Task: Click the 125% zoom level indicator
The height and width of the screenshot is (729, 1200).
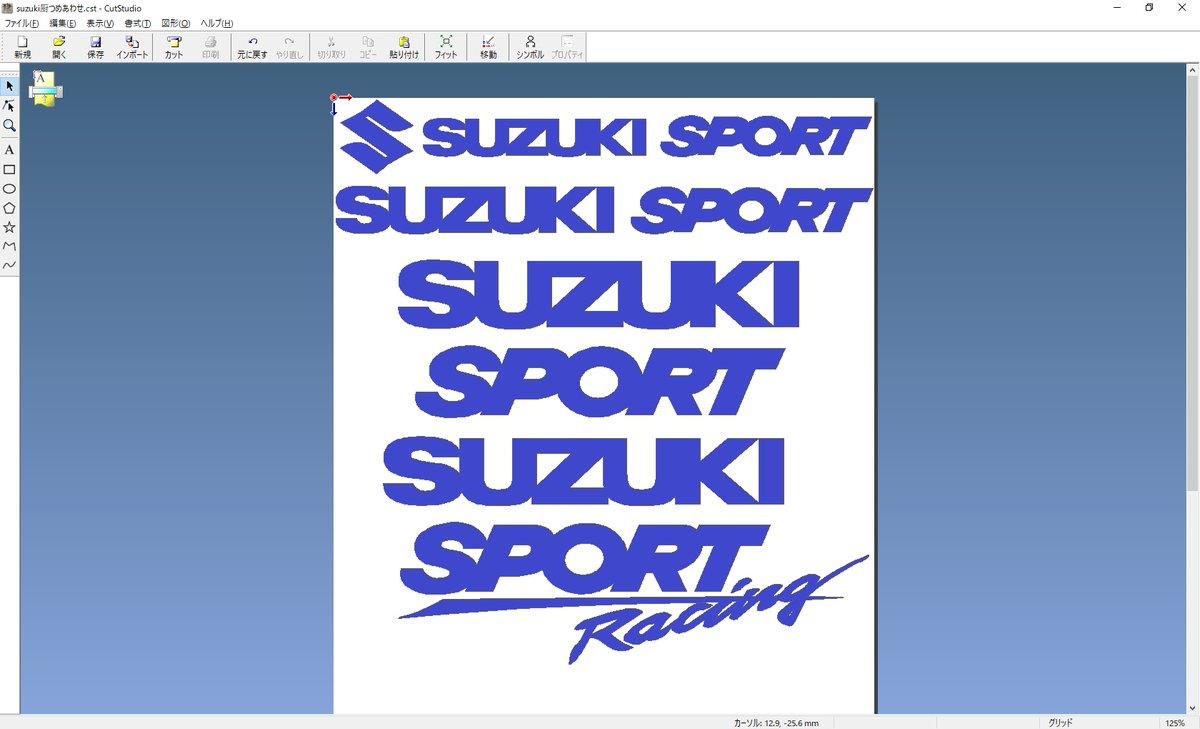Action: click(x=1174, y=722)
